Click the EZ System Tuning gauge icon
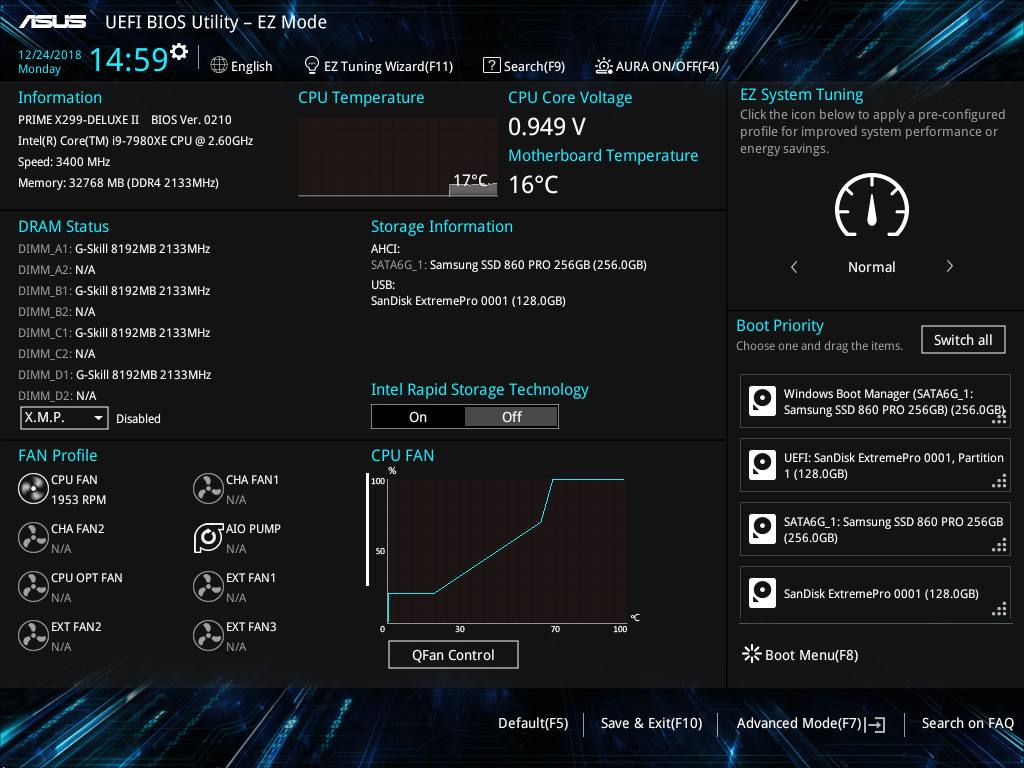Screen dimensions: 1024x768 (x=872, y=205)
